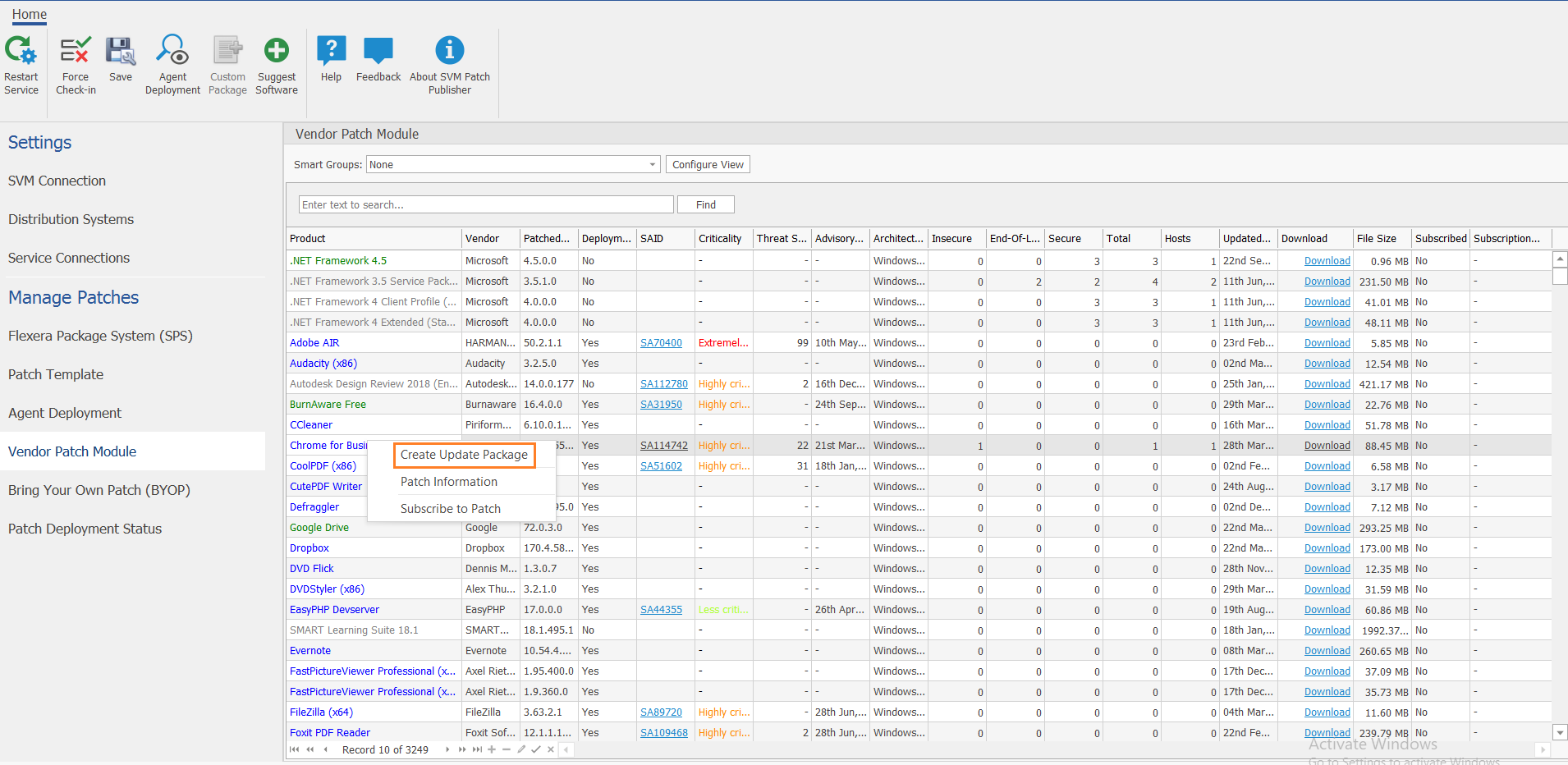Open the Smart Groups dropdown

pyautogui.click(x=653, y=164)
